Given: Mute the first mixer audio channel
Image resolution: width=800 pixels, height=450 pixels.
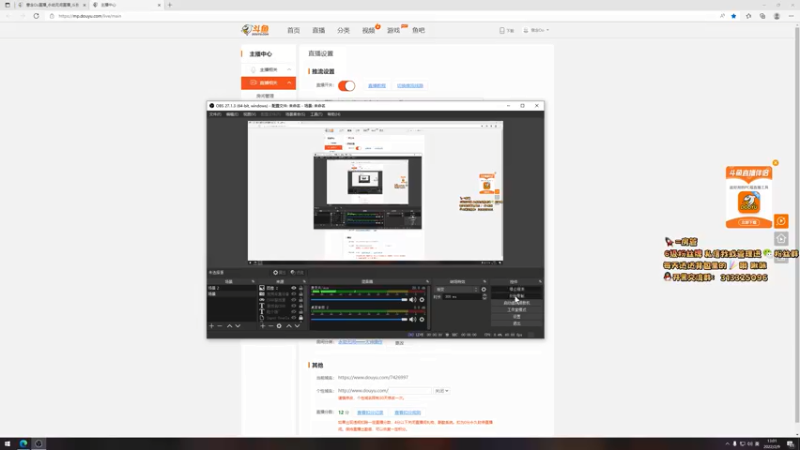Looking at the screenshot, I should (x=412, y=300).
